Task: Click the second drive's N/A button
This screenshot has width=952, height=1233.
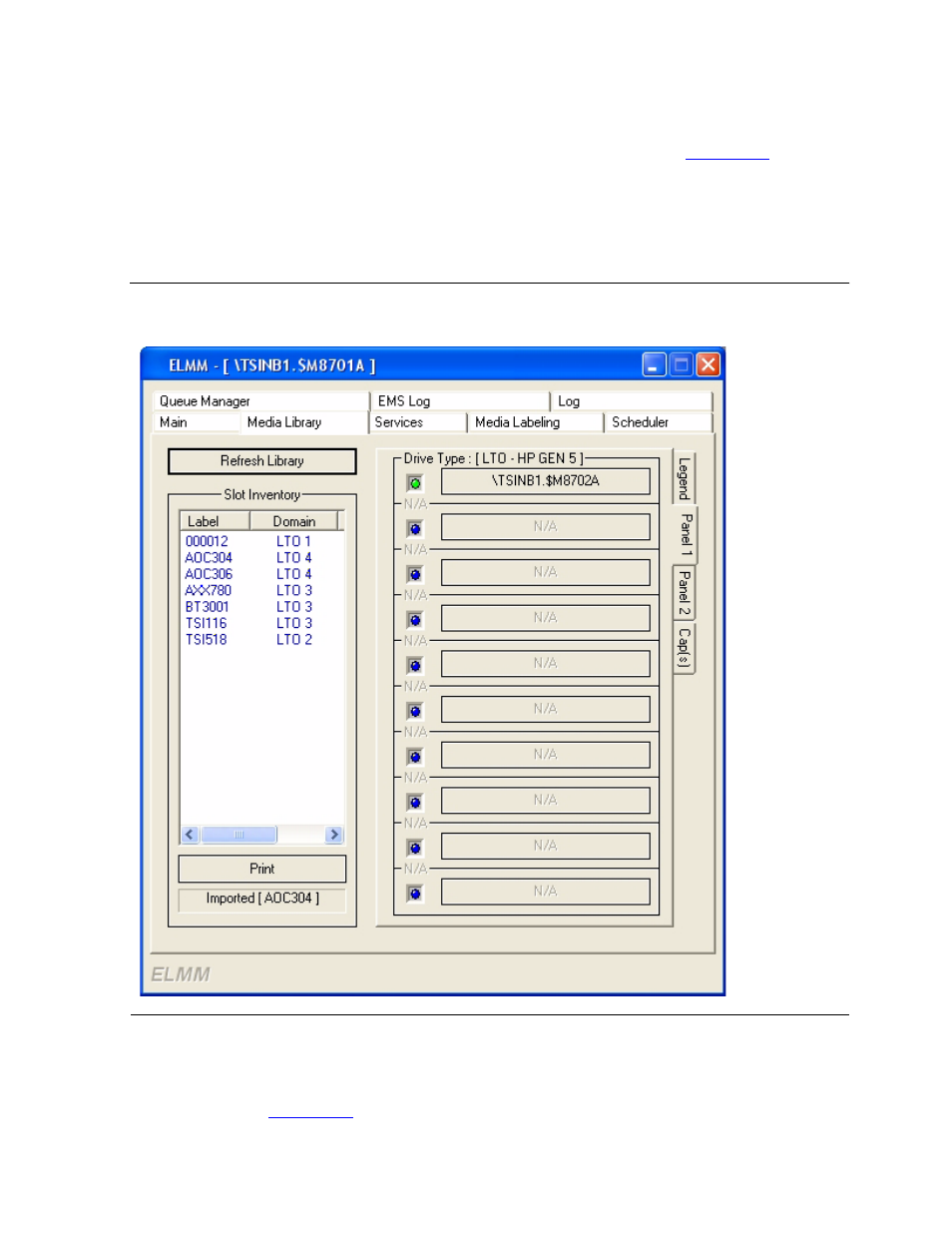Action: point(546,526)
